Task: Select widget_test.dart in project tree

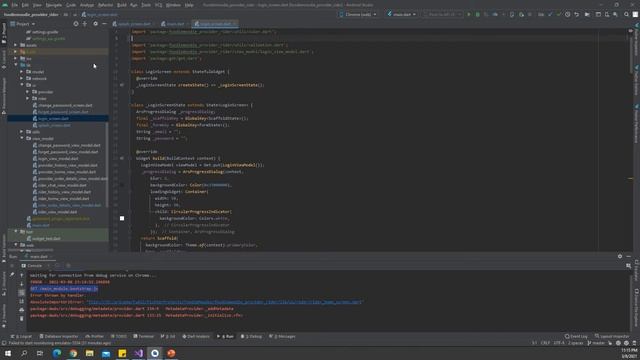Action: pyautogui.click(x=44, y=238)
